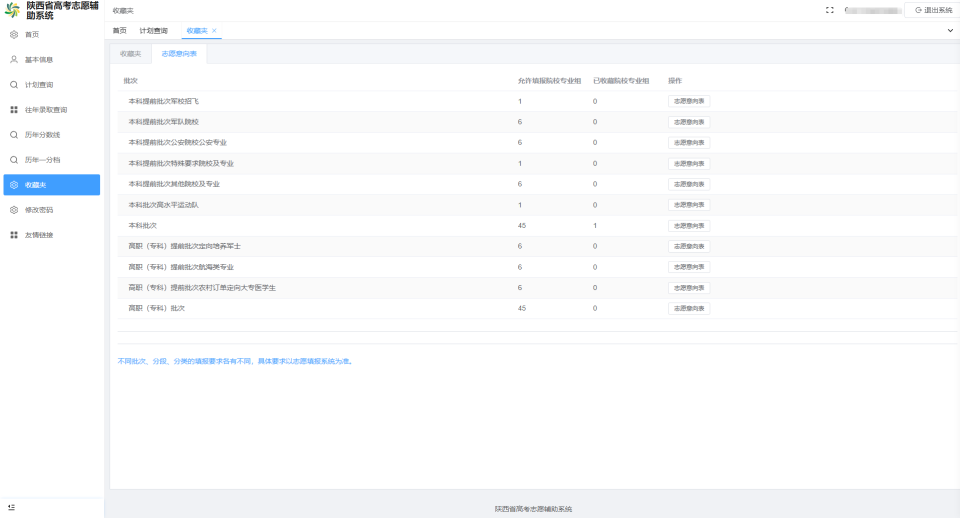Screen dimensions: 960x518
Task: Select the 高职（专科）提前批次航海类专业 batch name
Action: [181, 267]
